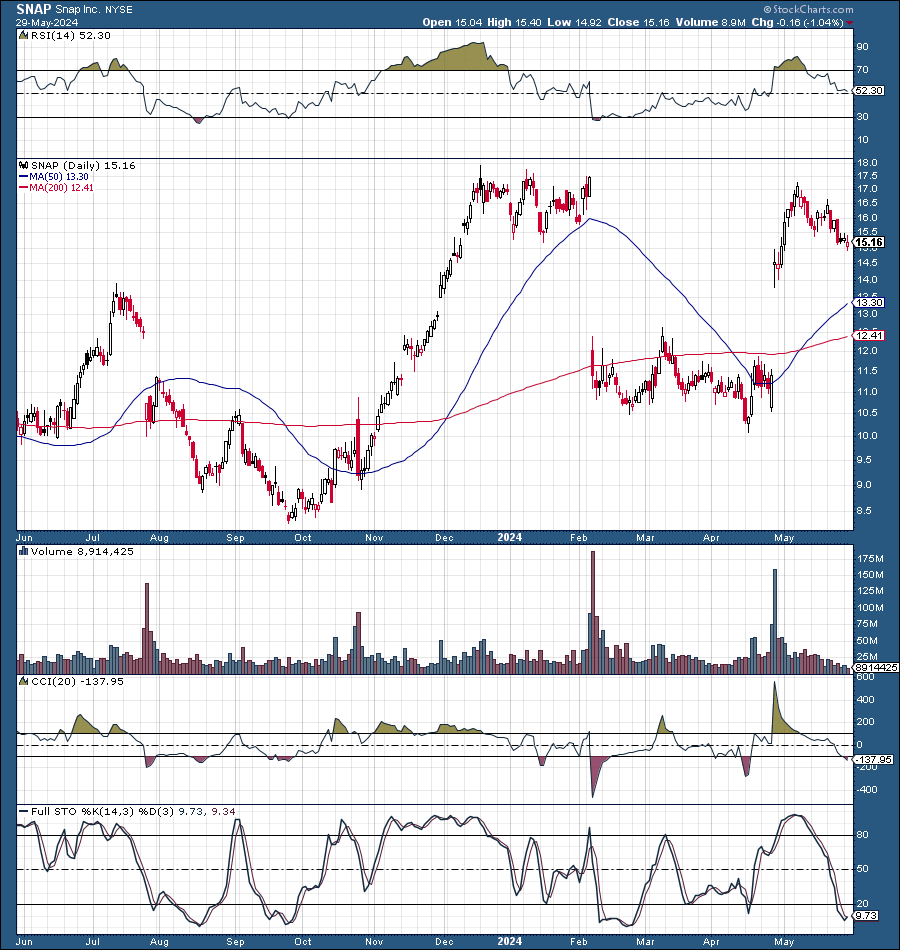Click the 13.30 MA(50) tag on price axis
This screenshot has height=950, width=900.
click(x=869, y=302)
